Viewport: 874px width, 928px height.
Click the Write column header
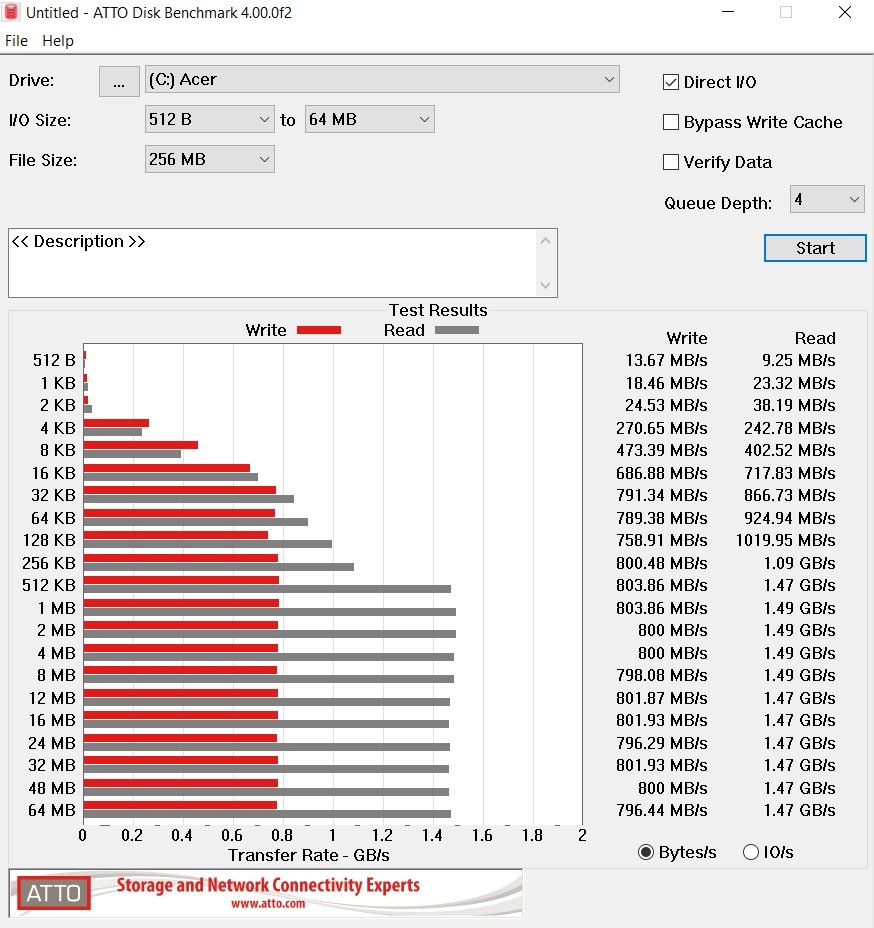(686, 338)
